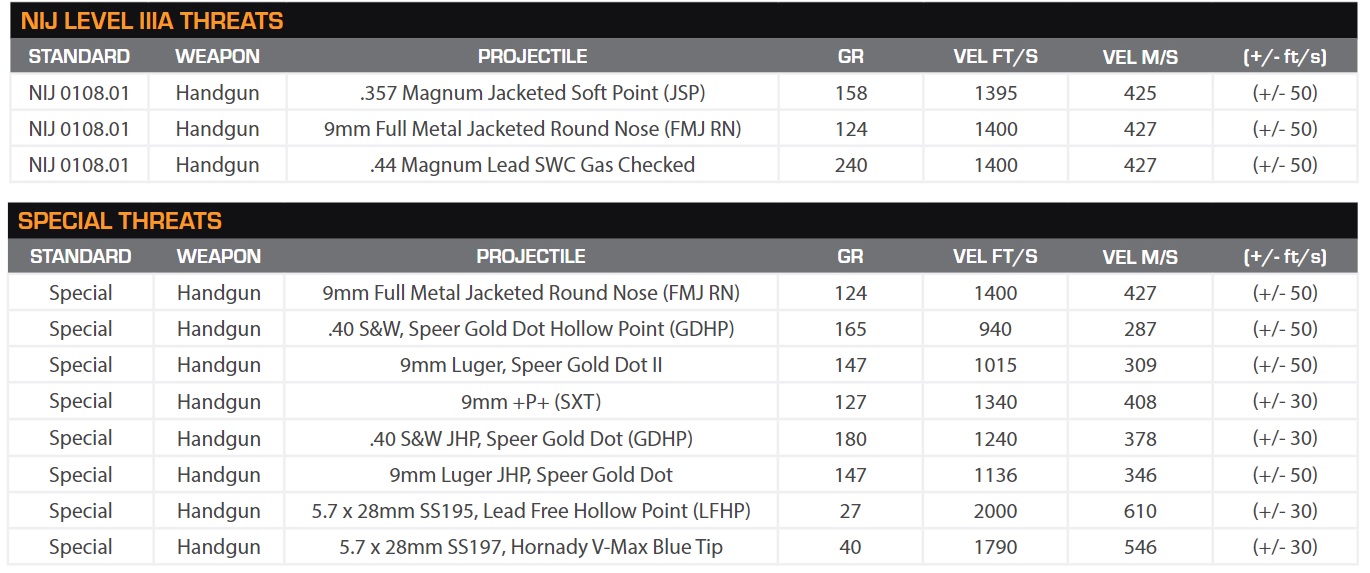
Task: Select the Hornady V-Max Blue Tip projectile cell
Action: coord(531,547)
